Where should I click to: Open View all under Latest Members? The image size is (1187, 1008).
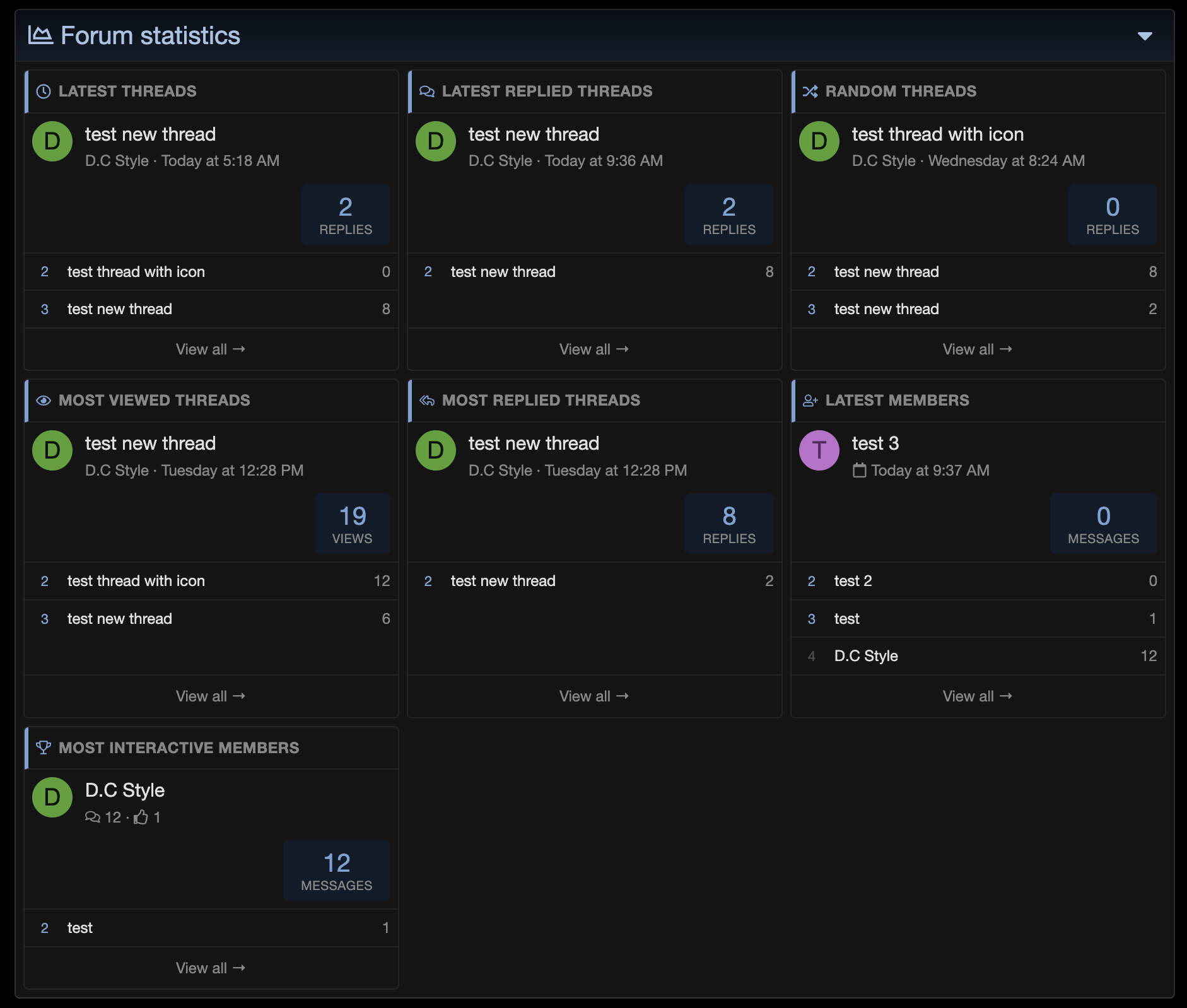click(x=977, y=696)
